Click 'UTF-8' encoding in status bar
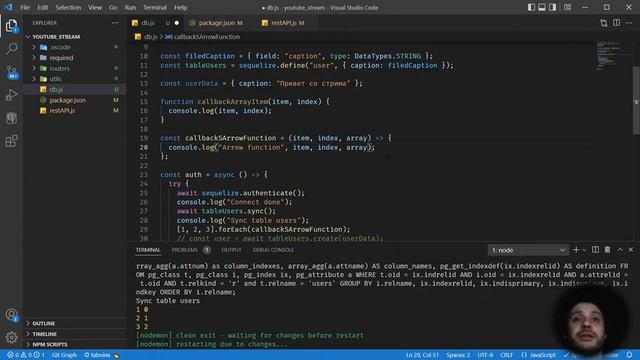This screenshot has height=360, width=640. pos(485,355)
